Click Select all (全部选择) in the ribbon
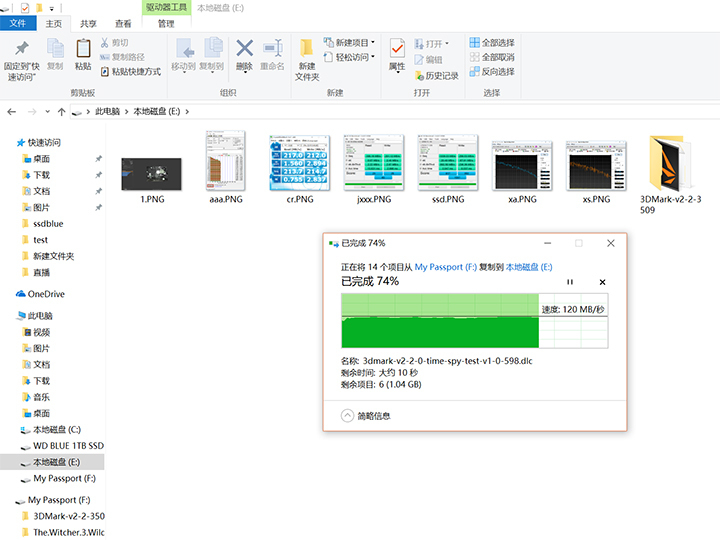The width and height of the screenshot is (720, 540). (x=490, y=43)
